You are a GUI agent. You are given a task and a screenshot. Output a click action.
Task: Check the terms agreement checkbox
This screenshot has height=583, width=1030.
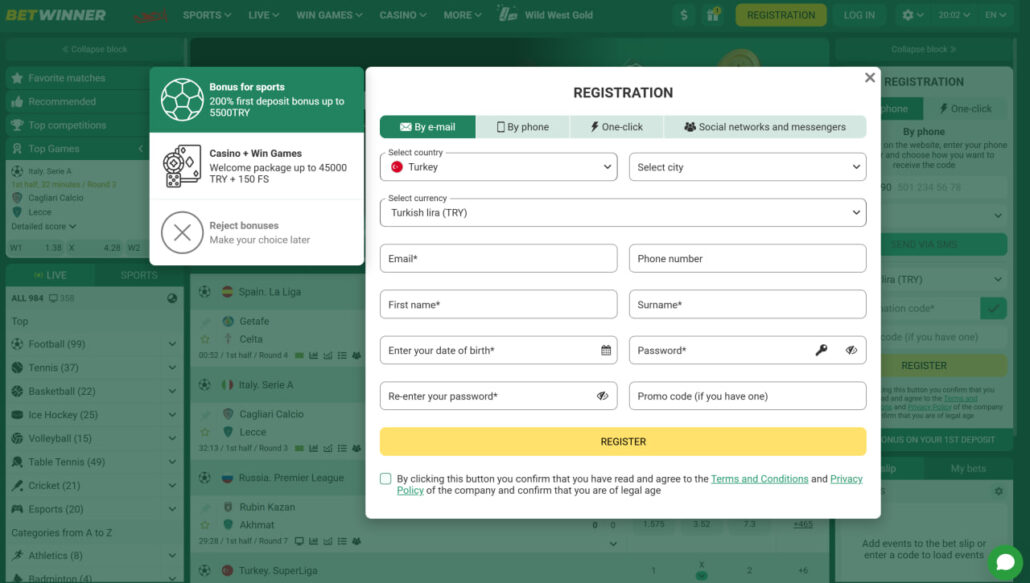point(386,479)
